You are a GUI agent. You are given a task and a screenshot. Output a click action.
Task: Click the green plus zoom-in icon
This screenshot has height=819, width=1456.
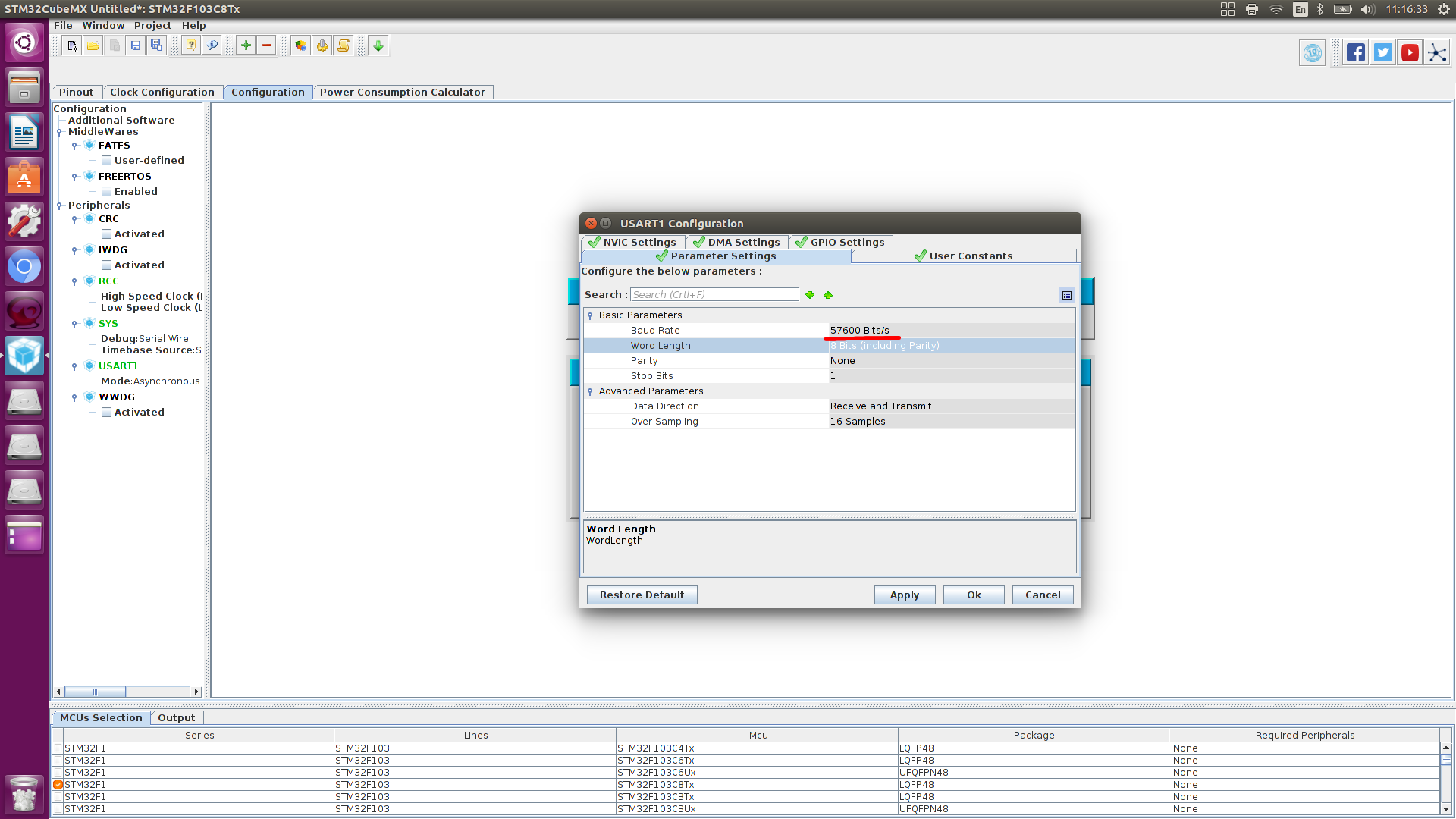coord(246,45)
